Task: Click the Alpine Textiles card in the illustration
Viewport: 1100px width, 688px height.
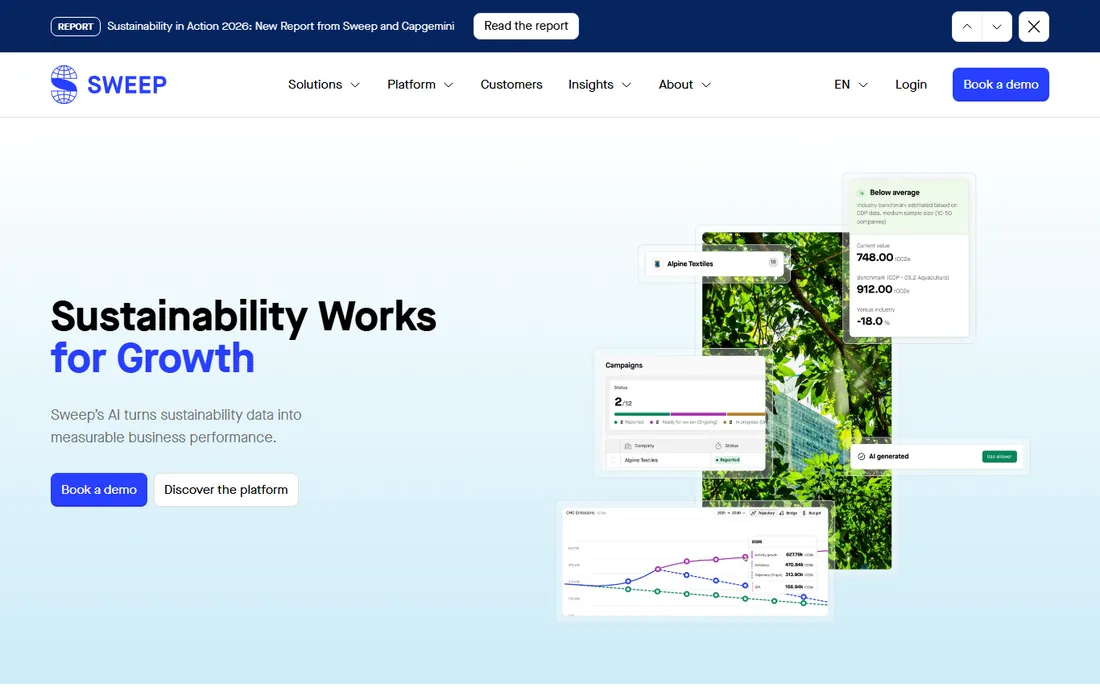Action: (713, 264)
